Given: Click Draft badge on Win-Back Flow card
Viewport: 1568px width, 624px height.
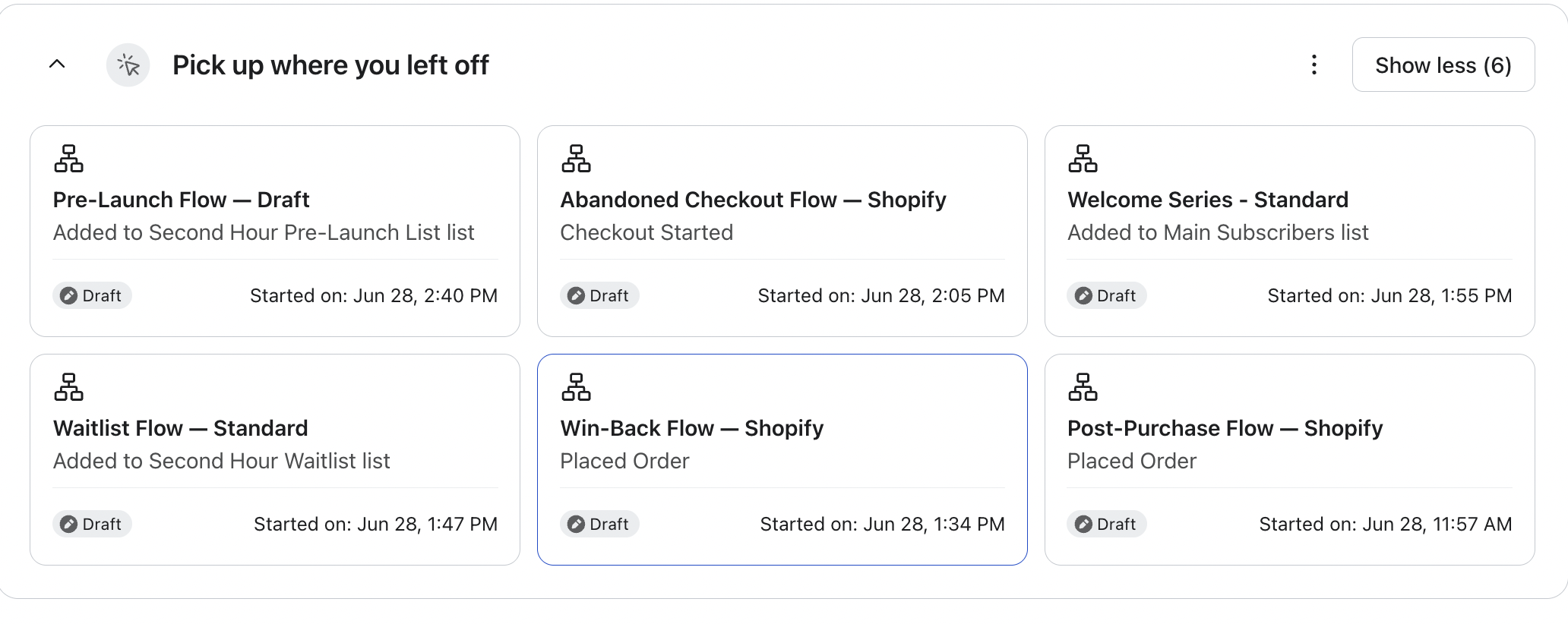Looking at the screenshot, I should [599, 524].
